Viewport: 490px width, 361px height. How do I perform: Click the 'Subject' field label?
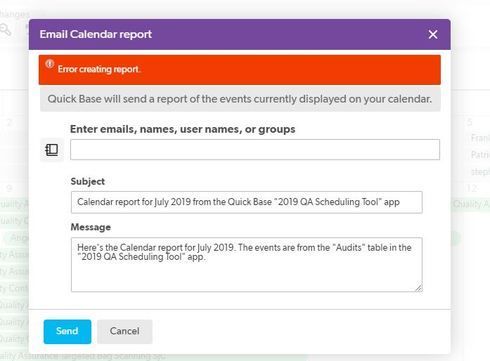(x=88, y=182)
